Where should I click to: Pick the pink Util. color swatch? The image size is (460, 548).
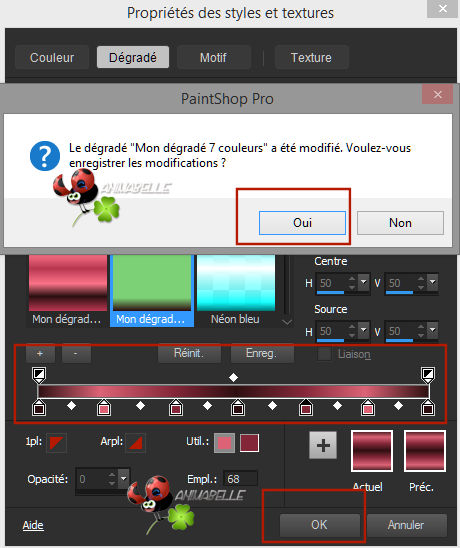coord(224,443)
